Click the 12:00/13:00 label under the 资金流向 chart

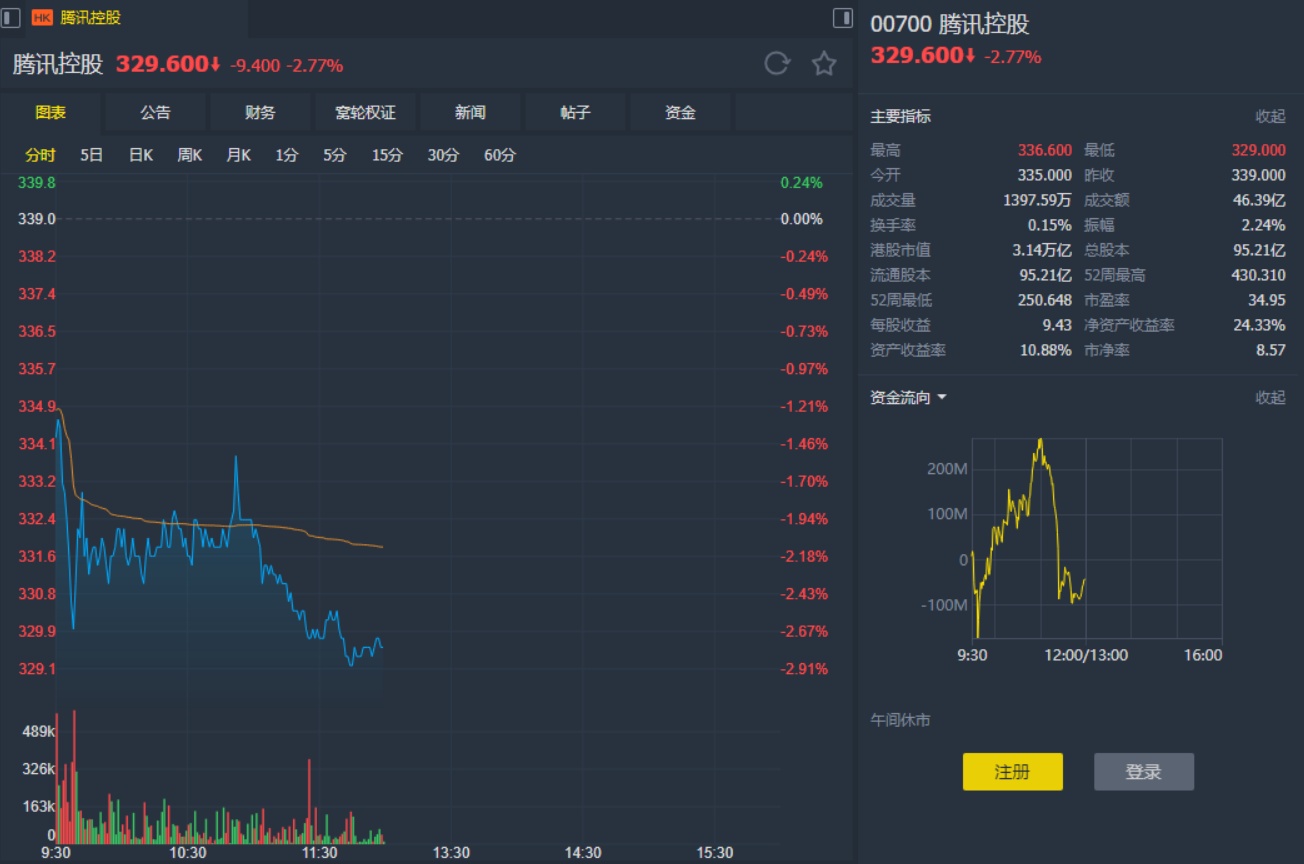tap(1087, 655)
